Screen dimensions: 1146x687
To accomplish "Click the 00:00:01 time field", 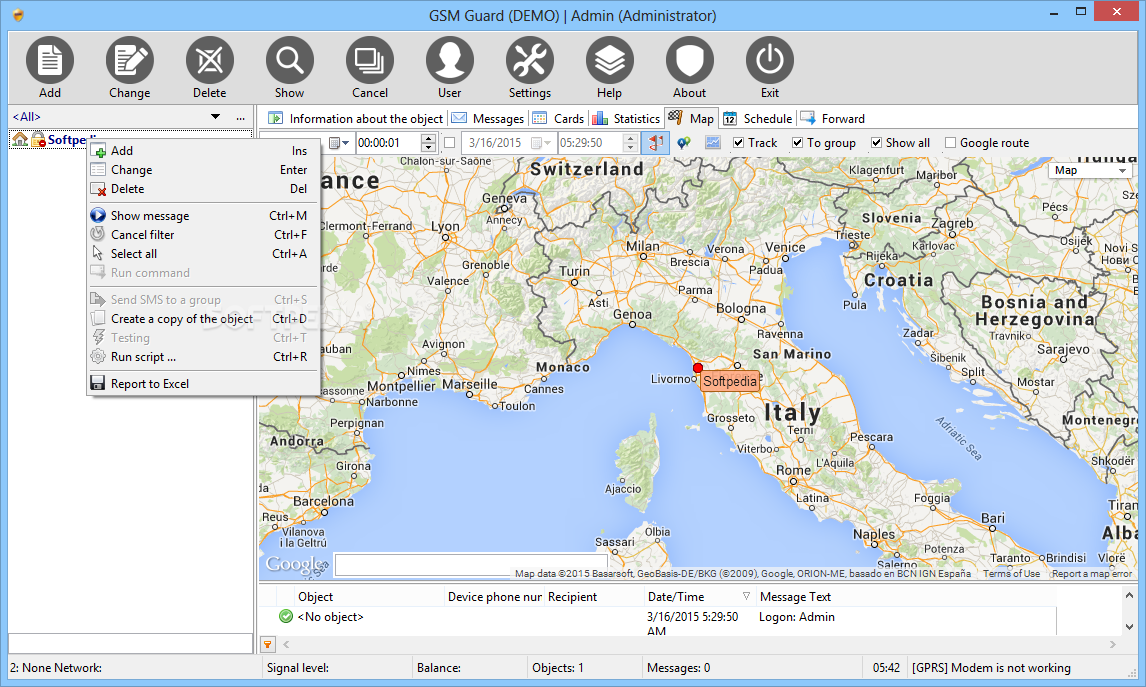I will click(388, 143).
